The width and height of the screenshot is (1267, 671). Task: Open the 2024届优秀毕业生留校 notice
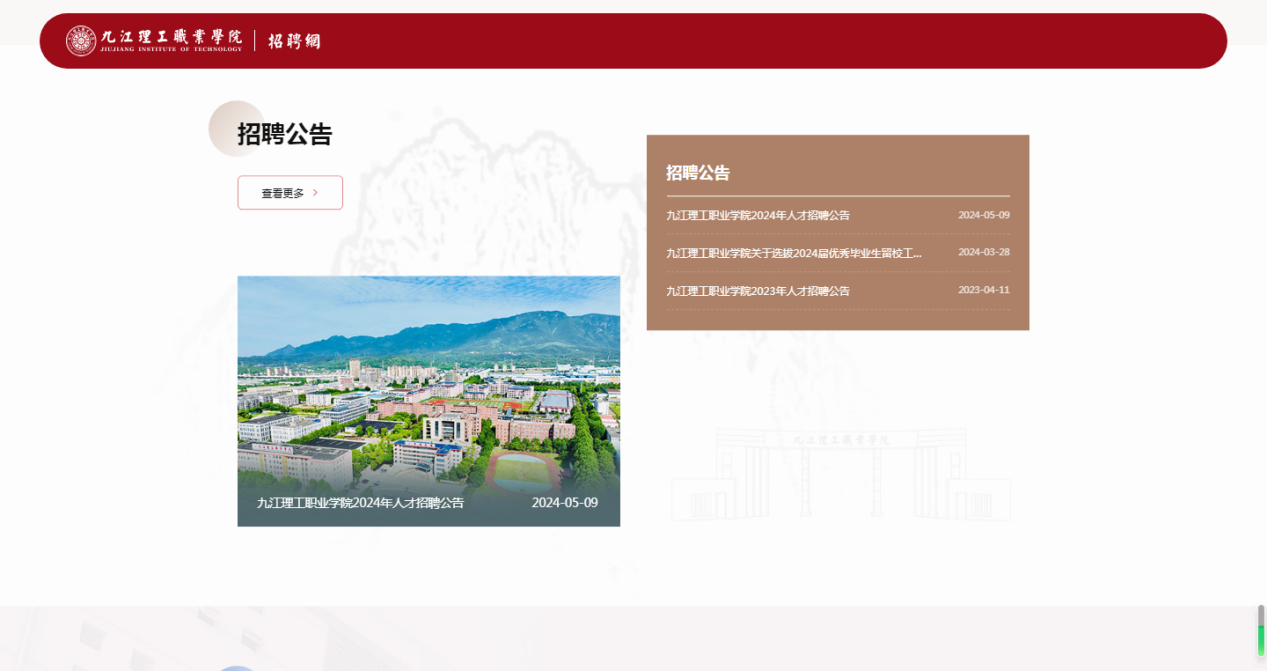[793, 252]
